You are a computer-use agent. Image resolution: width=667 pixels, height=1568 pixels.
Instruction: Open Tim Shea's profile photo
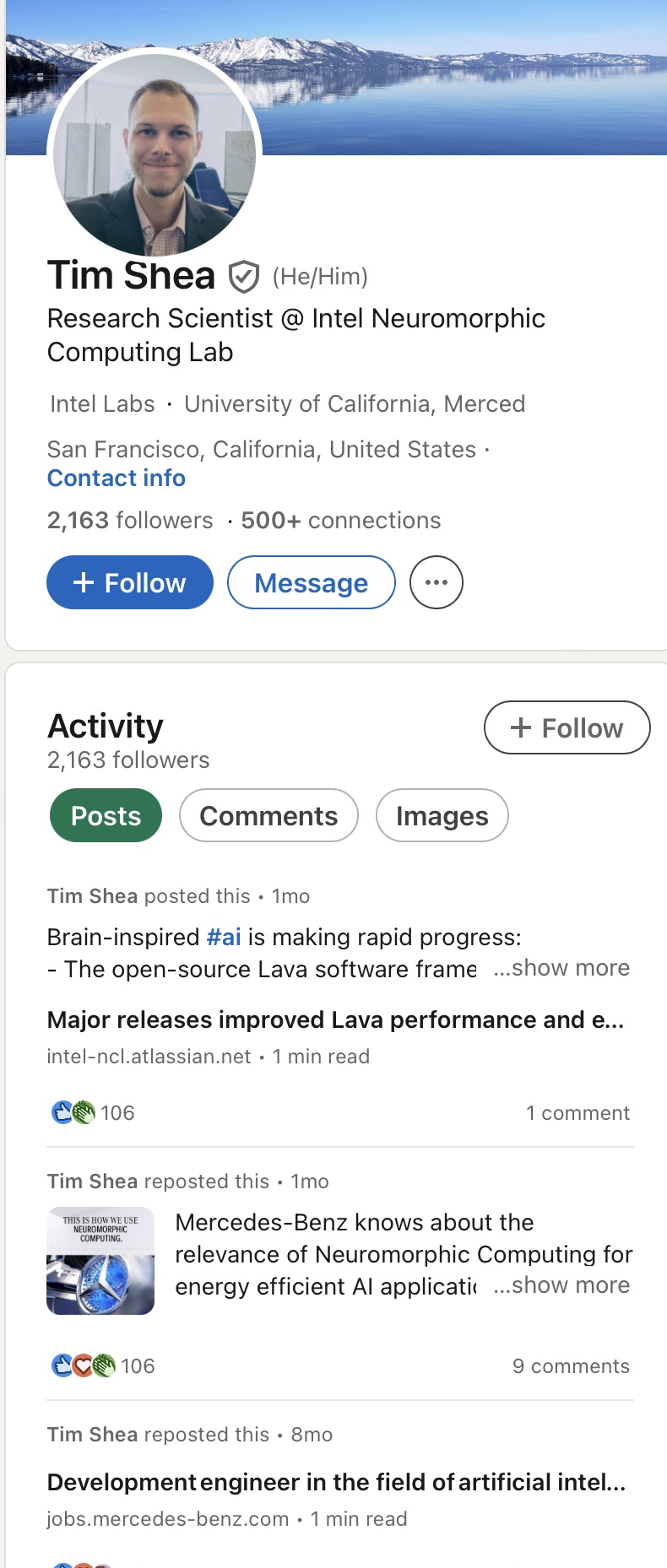click(155, 154)
